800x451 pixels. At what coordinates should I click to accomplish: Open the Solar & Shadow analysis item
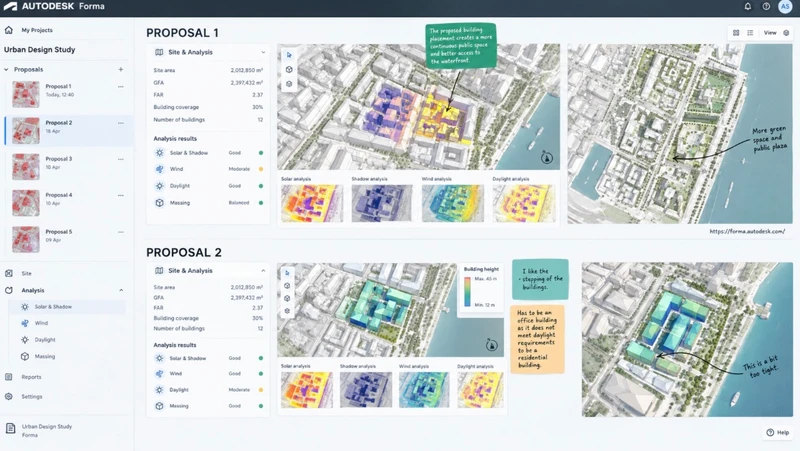click(x=66, y=307)
